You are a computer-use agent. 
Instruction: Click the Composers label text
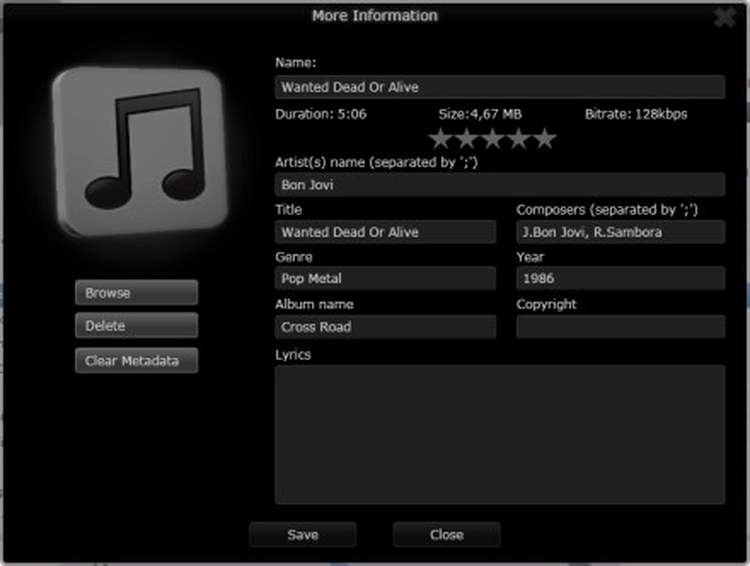point(607,210)
